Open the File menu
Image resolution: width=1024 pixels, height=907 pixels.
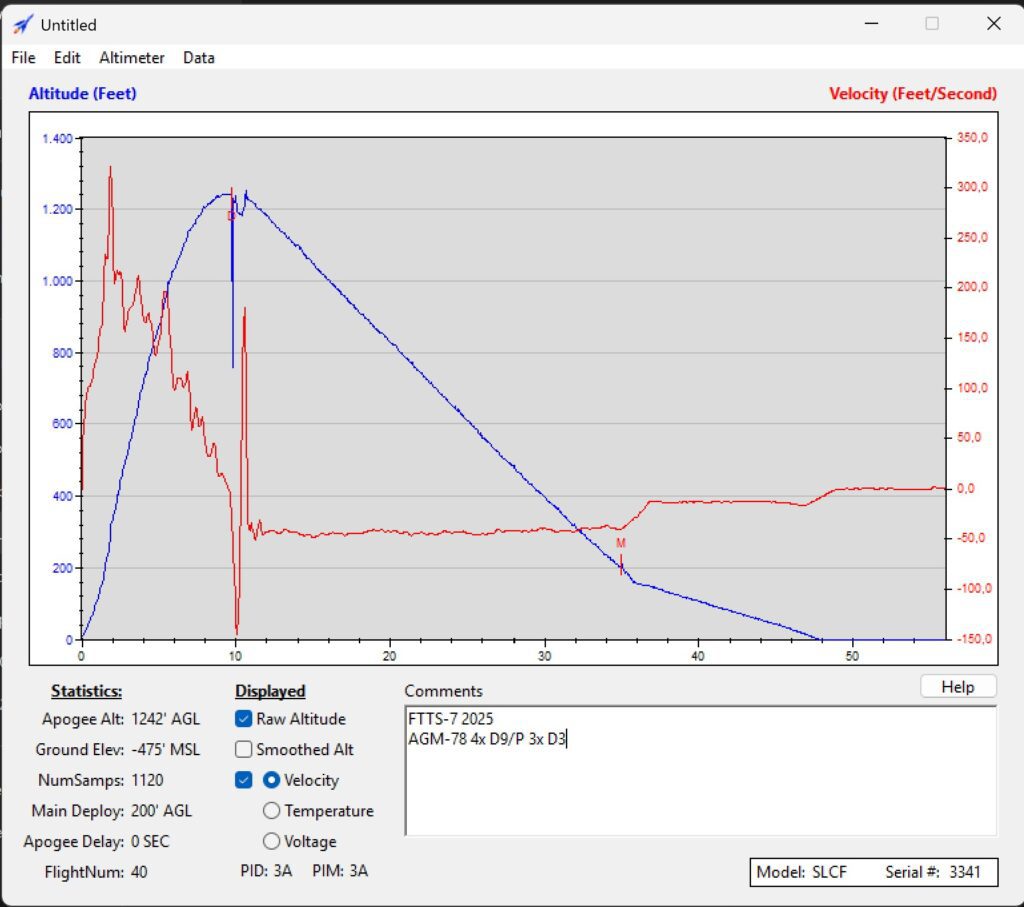pyautogui.click(x=23, y=58)
